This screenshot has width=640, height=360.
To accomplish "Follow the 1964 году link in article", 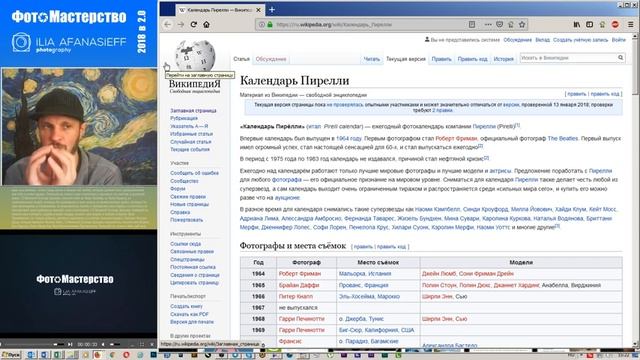I will 349,138.
